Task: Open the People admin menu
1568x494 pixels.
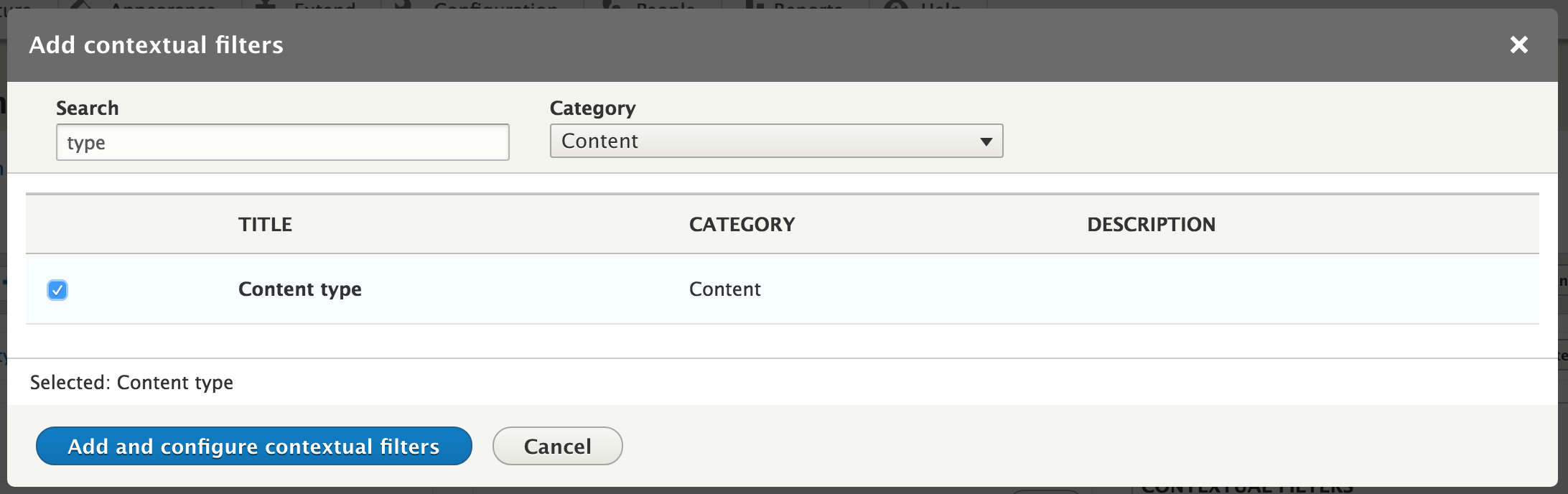Action: [x=664, y=5]
